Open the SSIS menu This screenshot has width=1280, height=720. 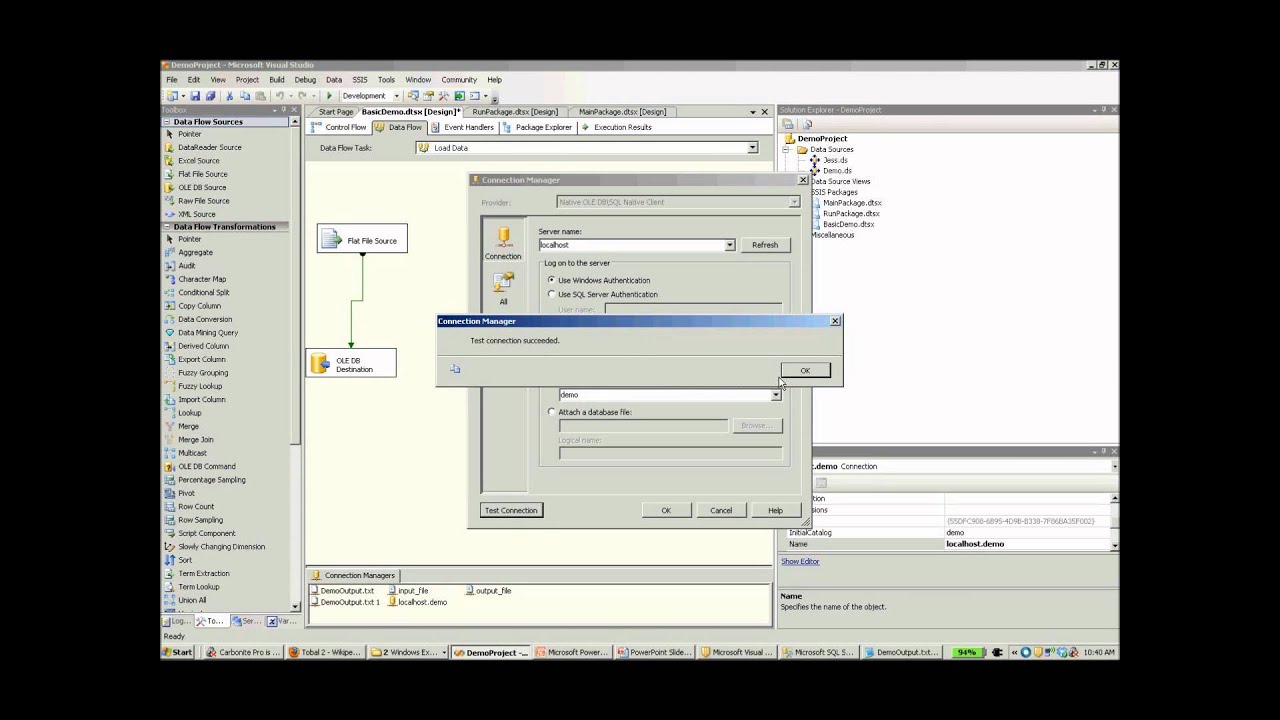(x=359, y=80)
